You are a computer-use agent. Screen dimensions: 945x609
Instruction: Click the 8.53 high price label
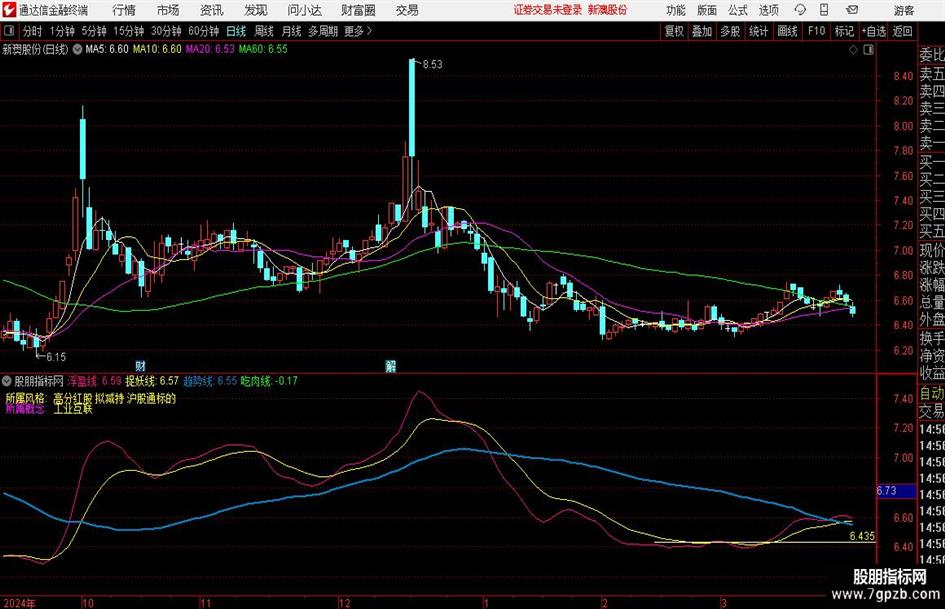point(432,65)
